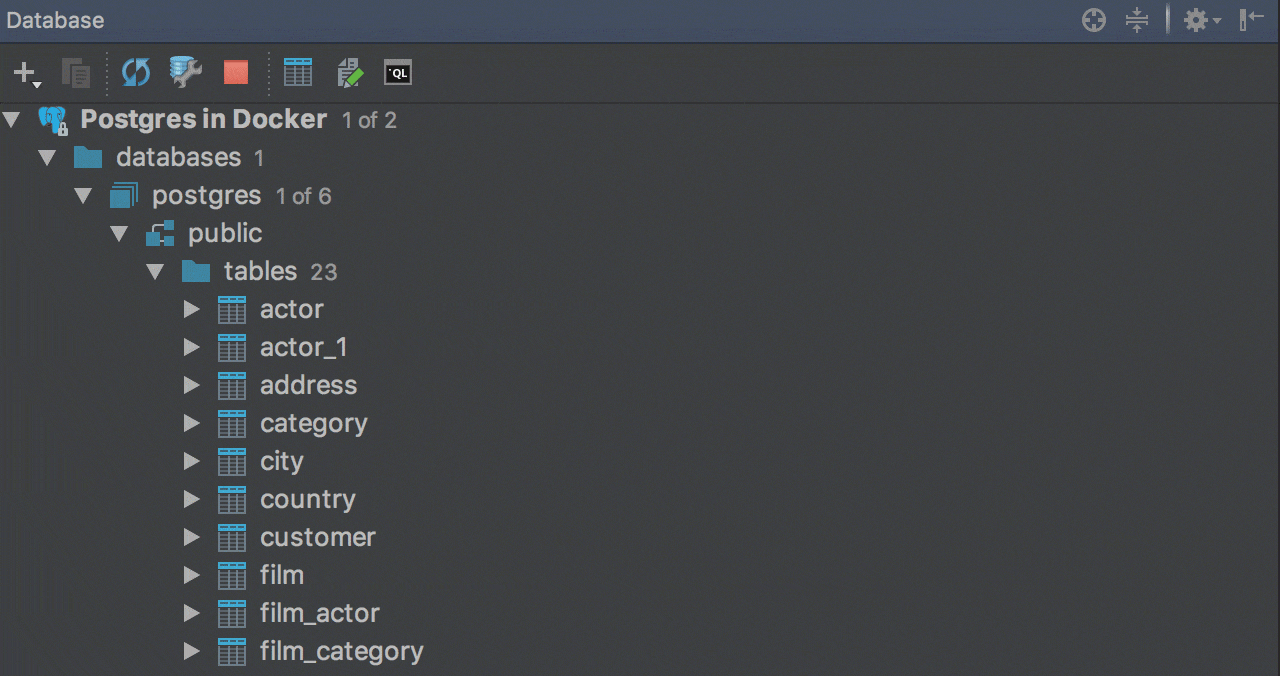Screen dimensions: 1280x676
Task: Collapse the tables folder
Action: tap(155, 272)
